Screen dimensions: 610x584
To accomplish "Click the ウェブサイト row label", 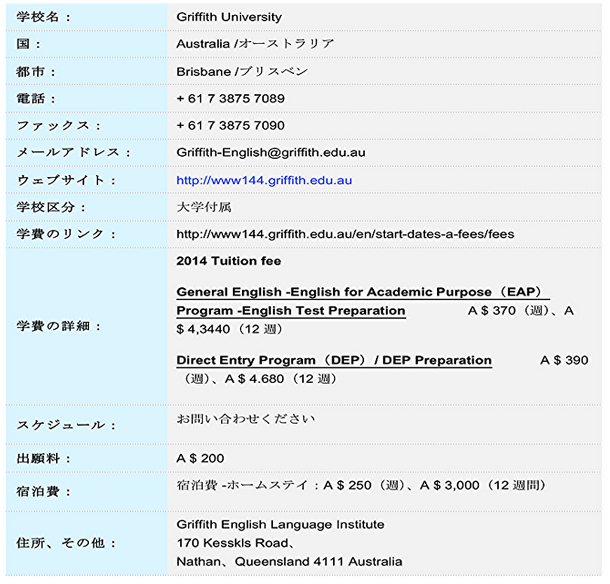I will pyautogui.click(x=66, y=181).
